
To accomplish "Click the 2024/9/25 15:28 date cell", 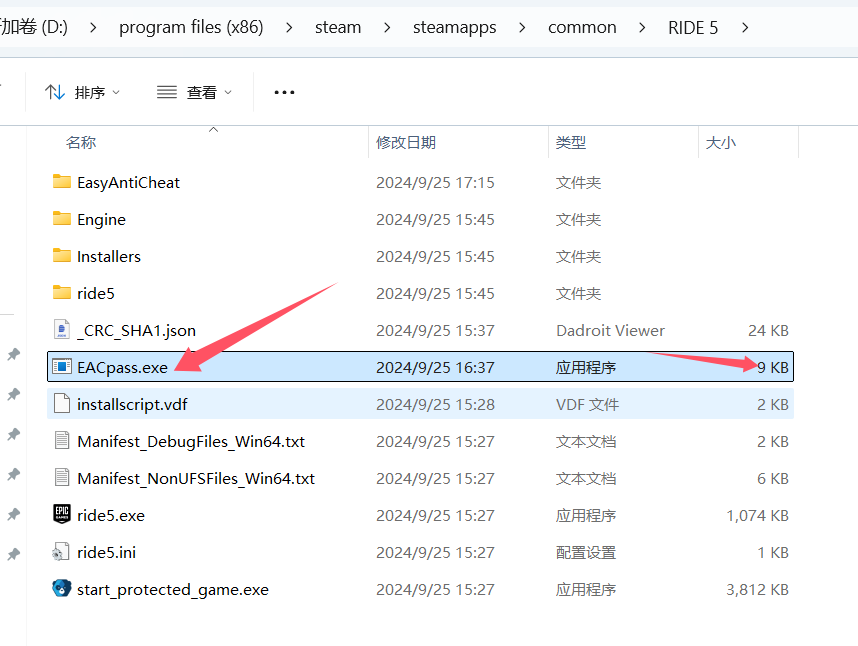I will point(435,404).
